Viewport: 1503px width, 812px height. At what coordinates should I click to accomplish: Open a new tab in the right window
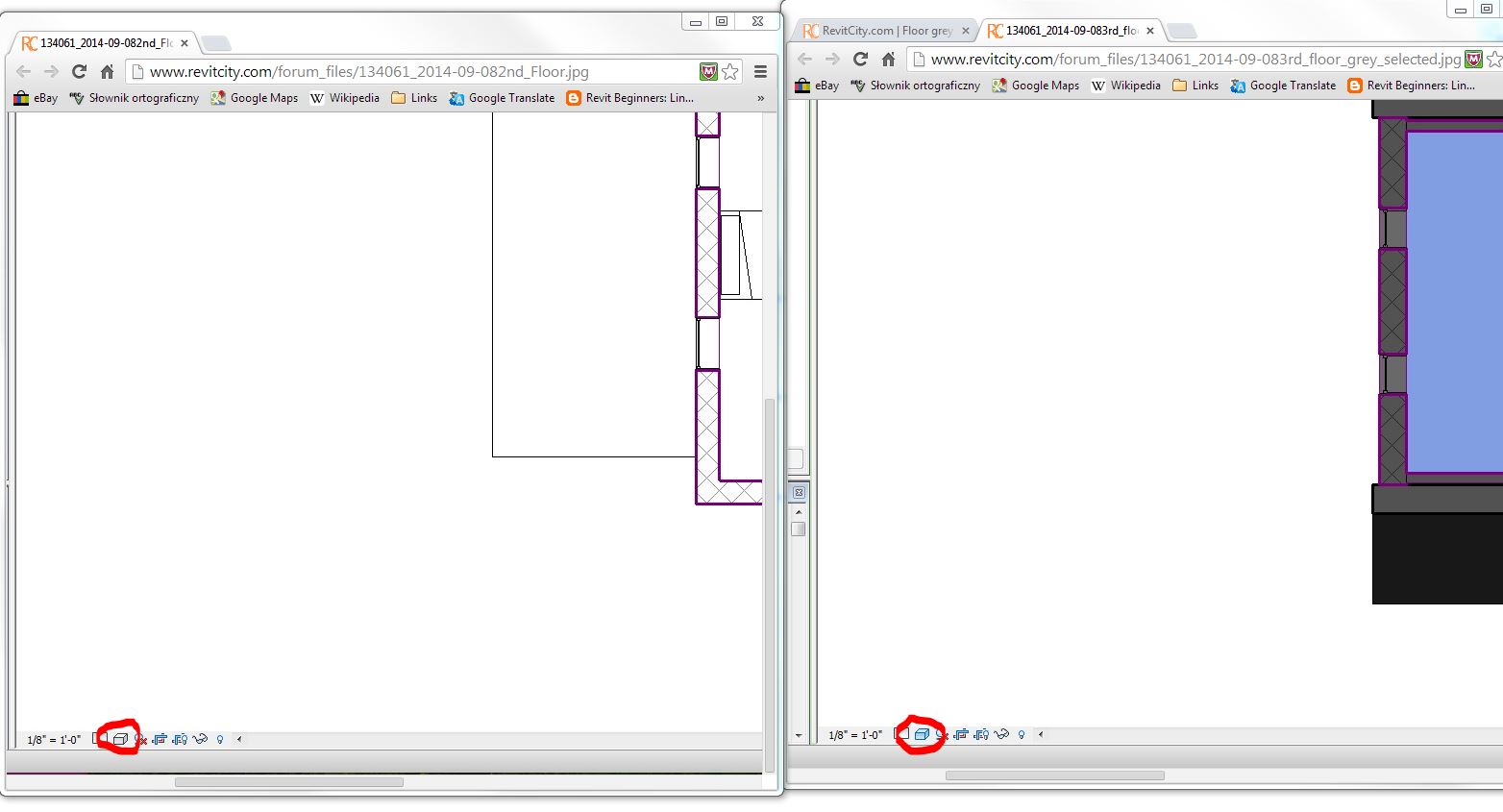[x=1181, y=31]
